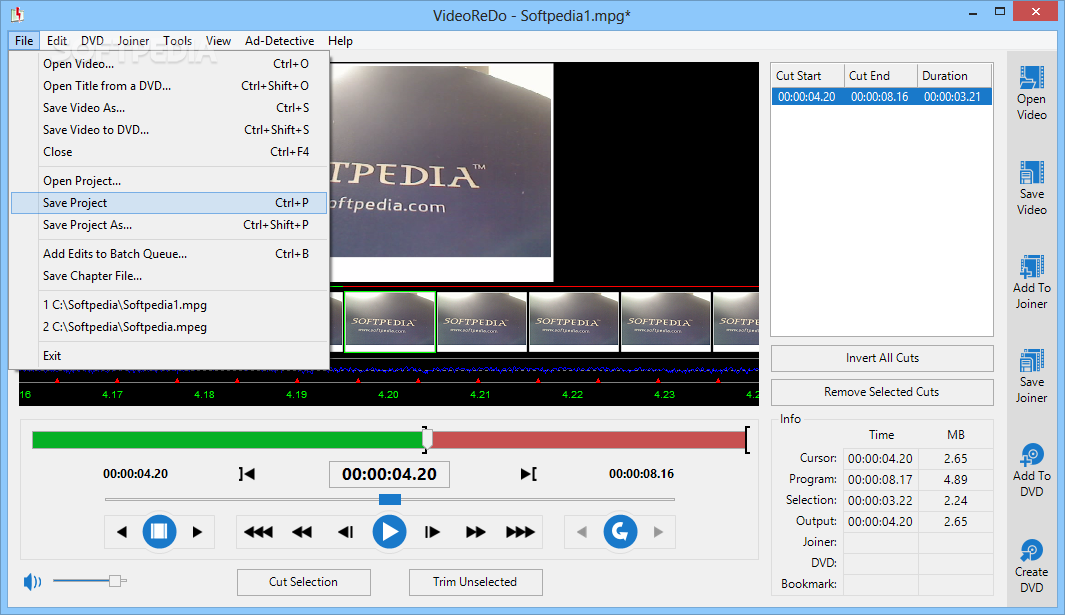The width and height of the screenshot is (1065, 615).
Task: Click the blue jog slider thumb
Action: [x=390, y=499]
